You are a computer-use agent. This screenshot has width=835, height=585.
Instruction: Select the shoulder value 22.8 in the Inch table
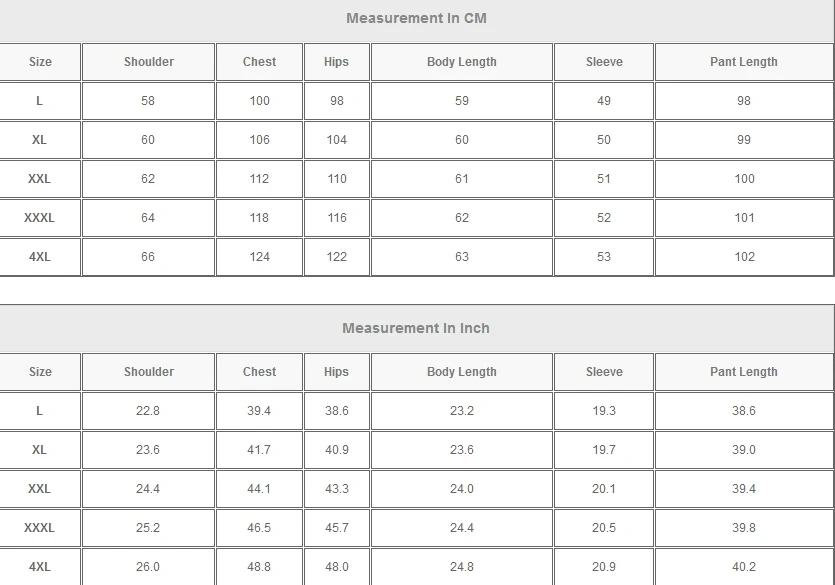pos(148,411)
